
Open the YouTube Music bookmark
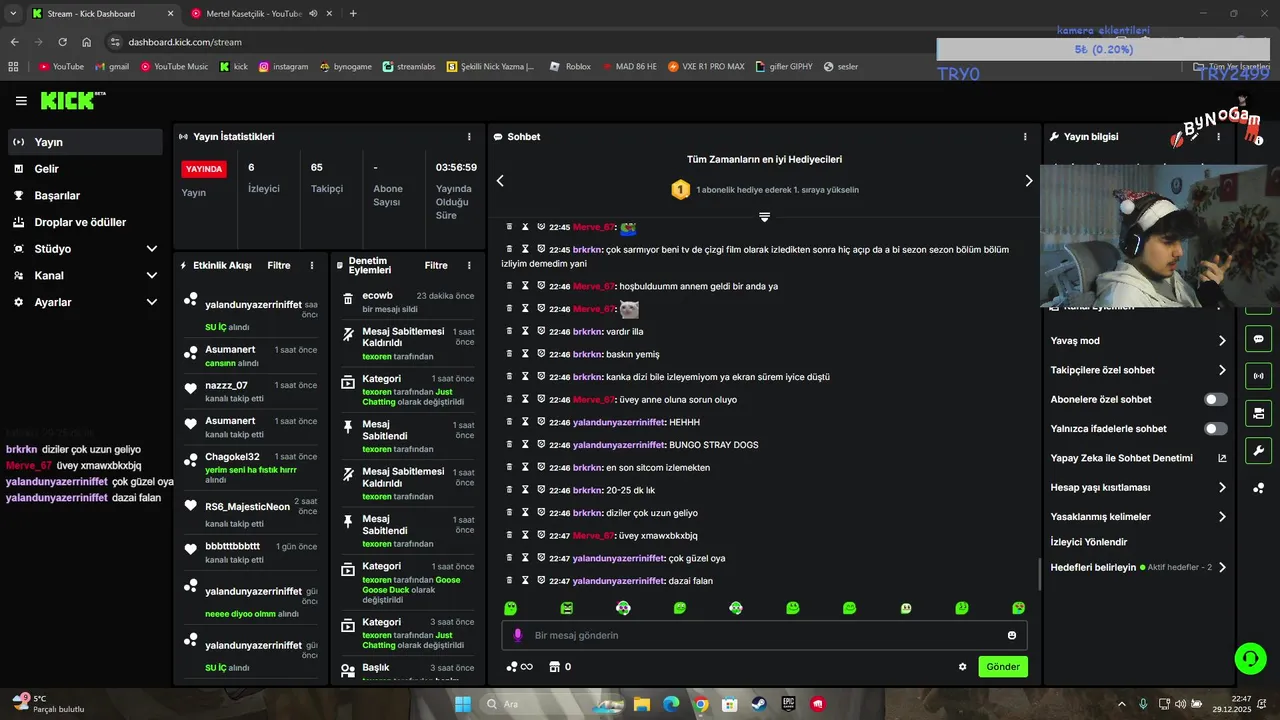pos(175,67)
